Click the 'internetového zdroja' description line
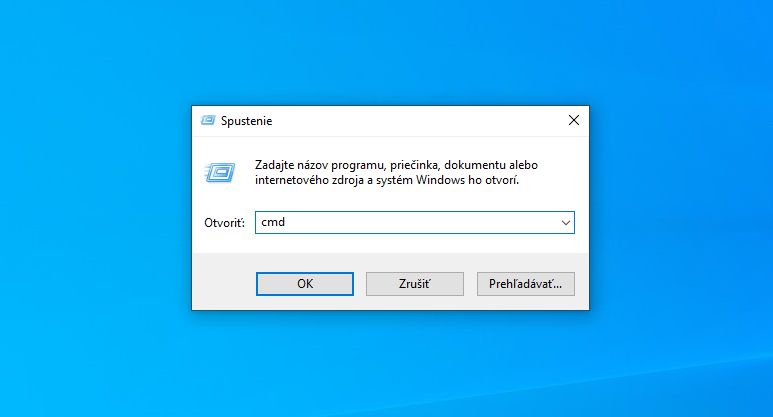Screen dimensions: 773x417 coord(387,180)
